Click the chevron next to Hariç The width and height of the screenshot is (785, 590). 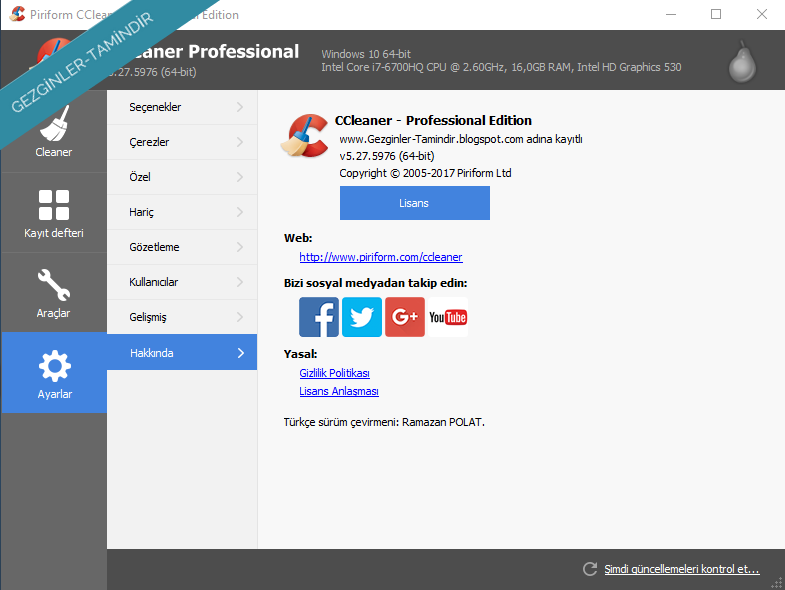coord(240,212)
